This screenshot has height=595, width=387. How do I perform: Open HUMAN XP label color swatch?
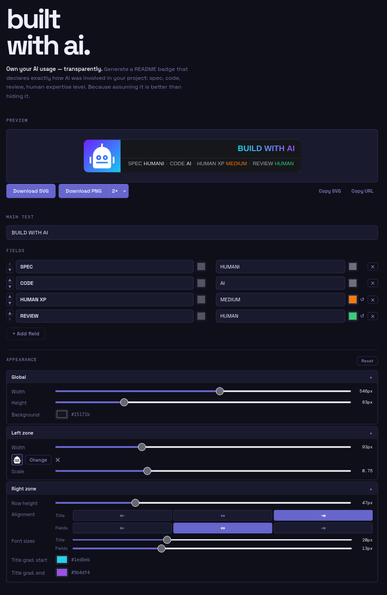201,299
